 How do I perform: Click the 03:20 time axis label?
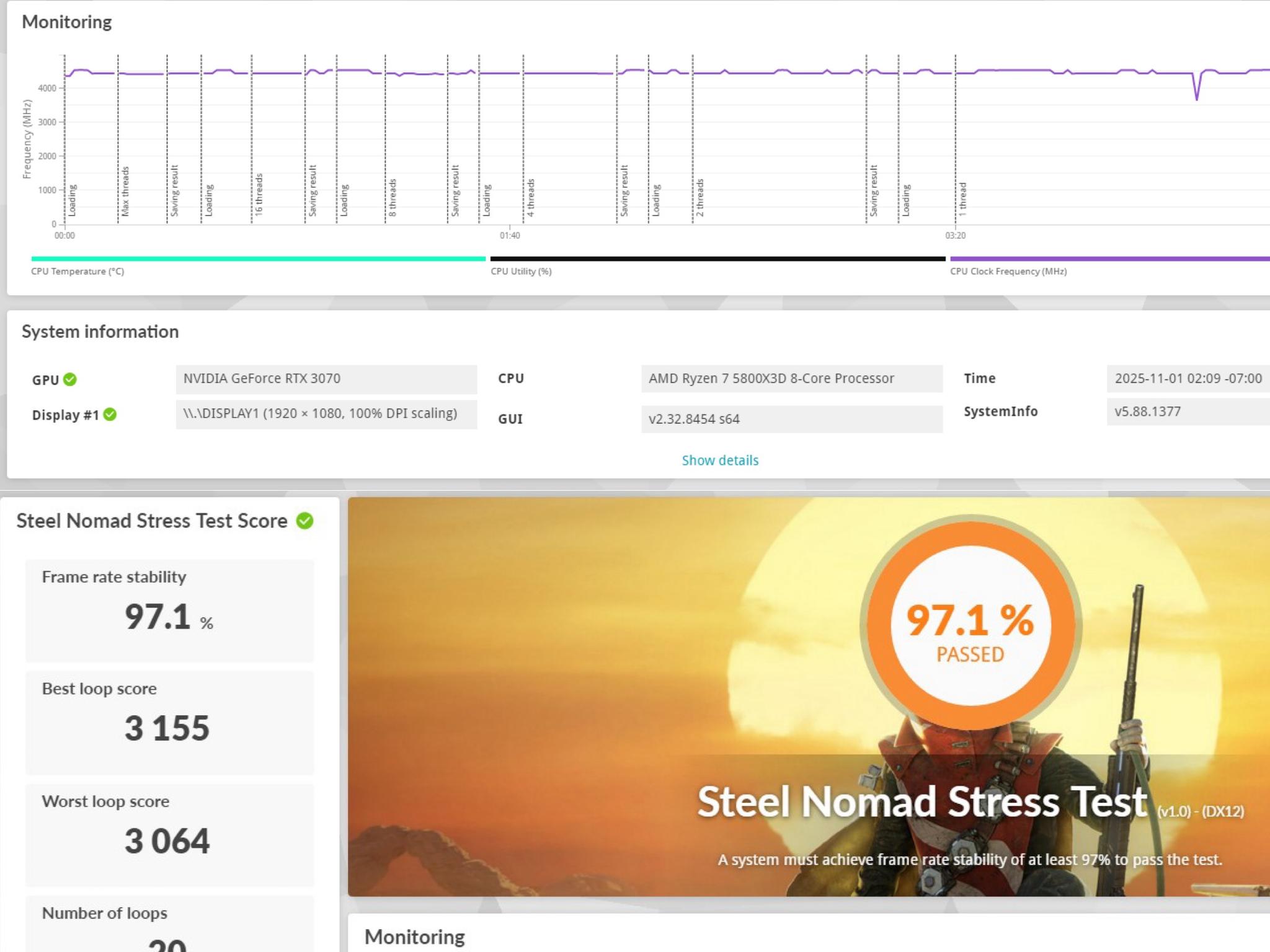(955, 236)
